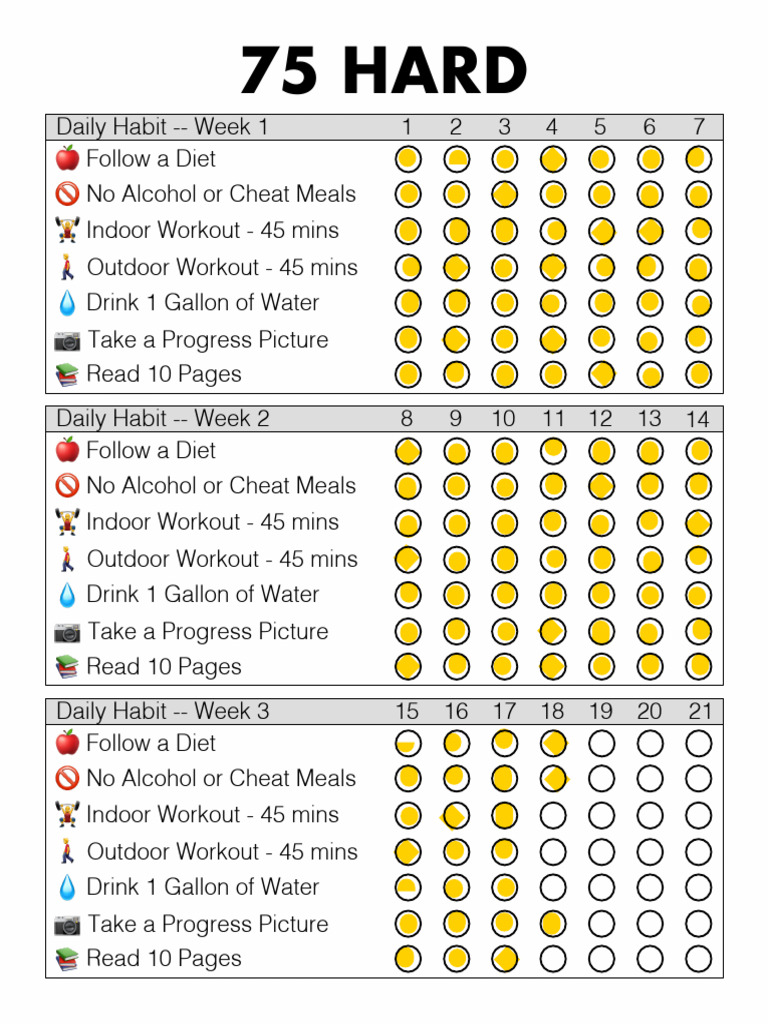Click the camera icon in Week 1

click(67, 340)
